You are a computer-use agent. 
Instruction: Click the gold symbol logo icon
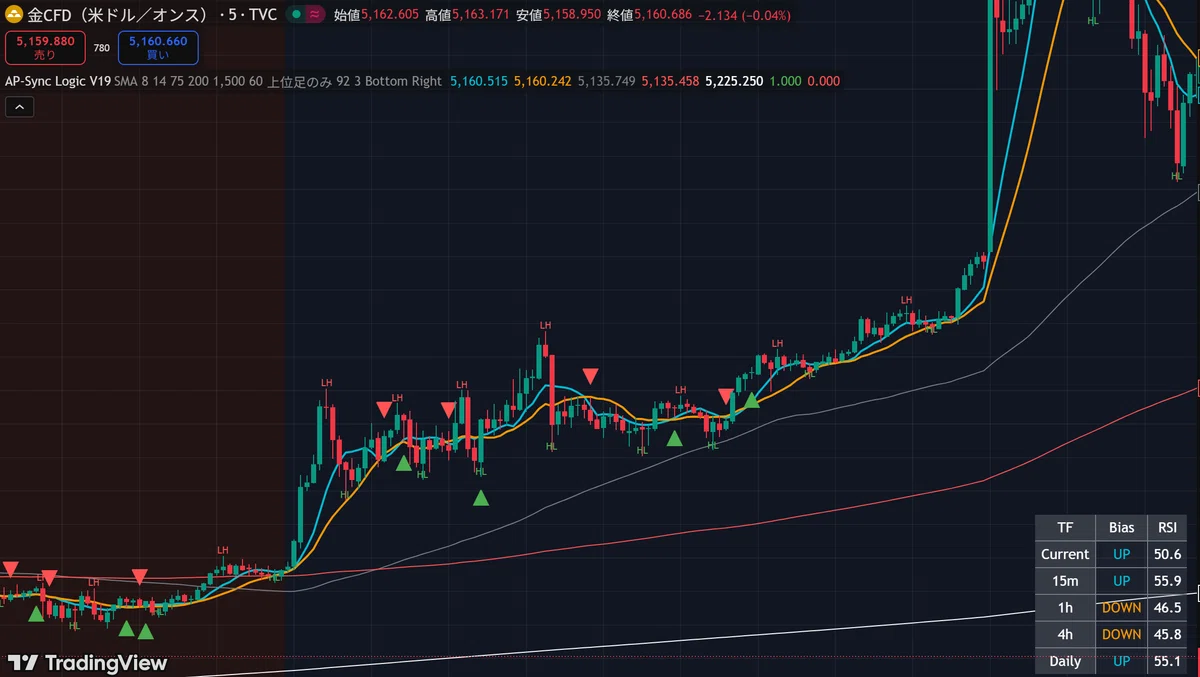15,15
